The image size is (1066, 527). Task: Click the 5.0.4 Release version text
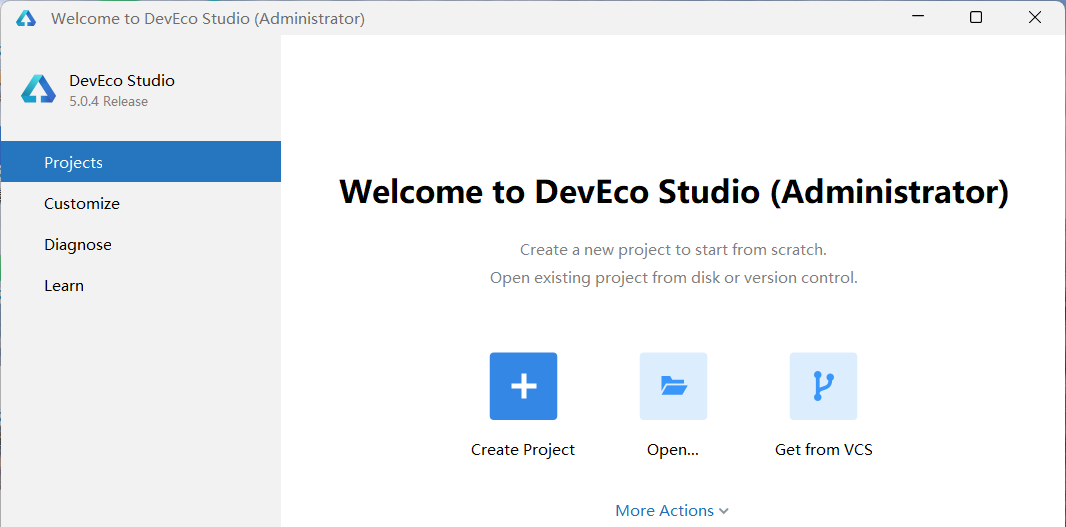[x=109, y=101]
